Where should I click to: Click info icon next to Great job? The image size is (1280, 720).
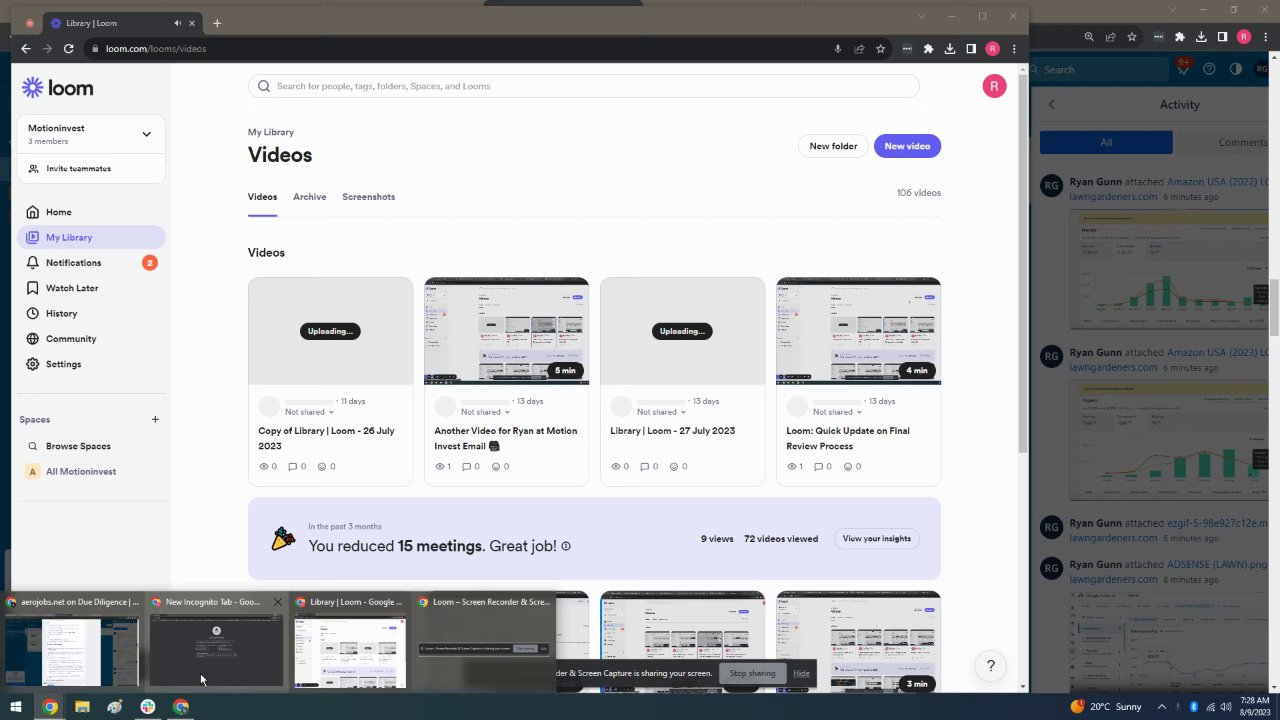point(566,547)
